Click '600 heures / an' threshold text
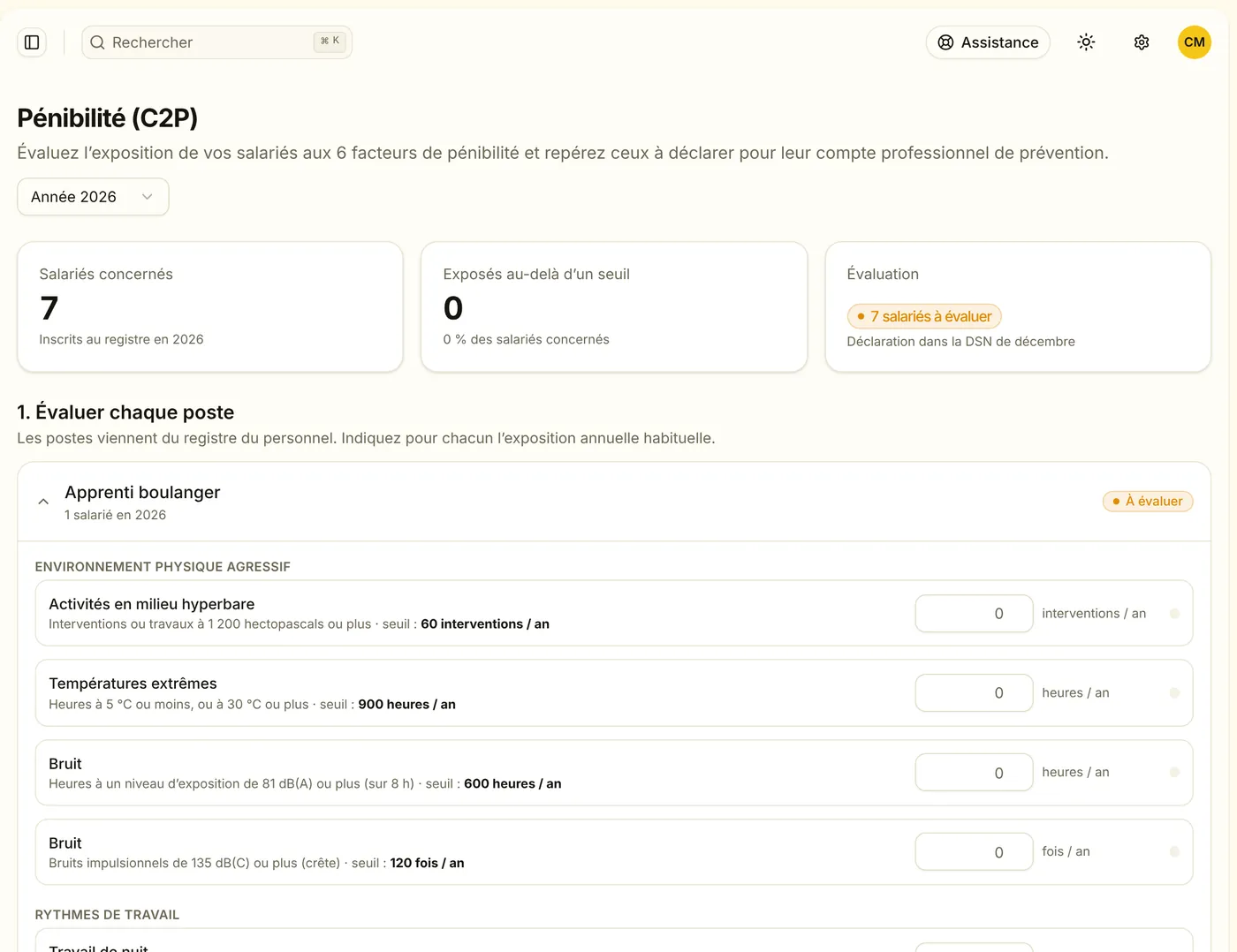The height and width of the screenshot is (952, 1237). (512, 784)
